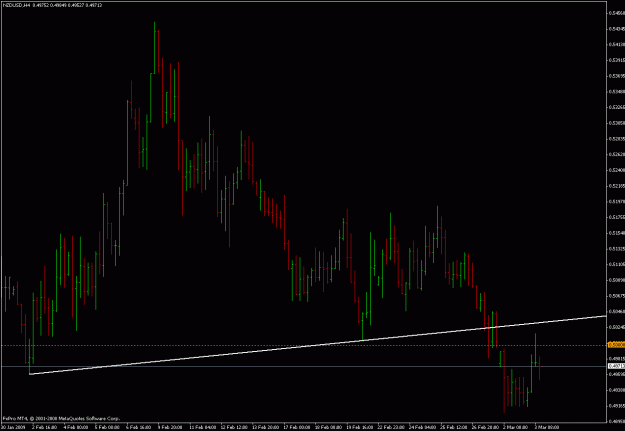Click the "12 Feb 12:00" time axis label

coord(234,427)
